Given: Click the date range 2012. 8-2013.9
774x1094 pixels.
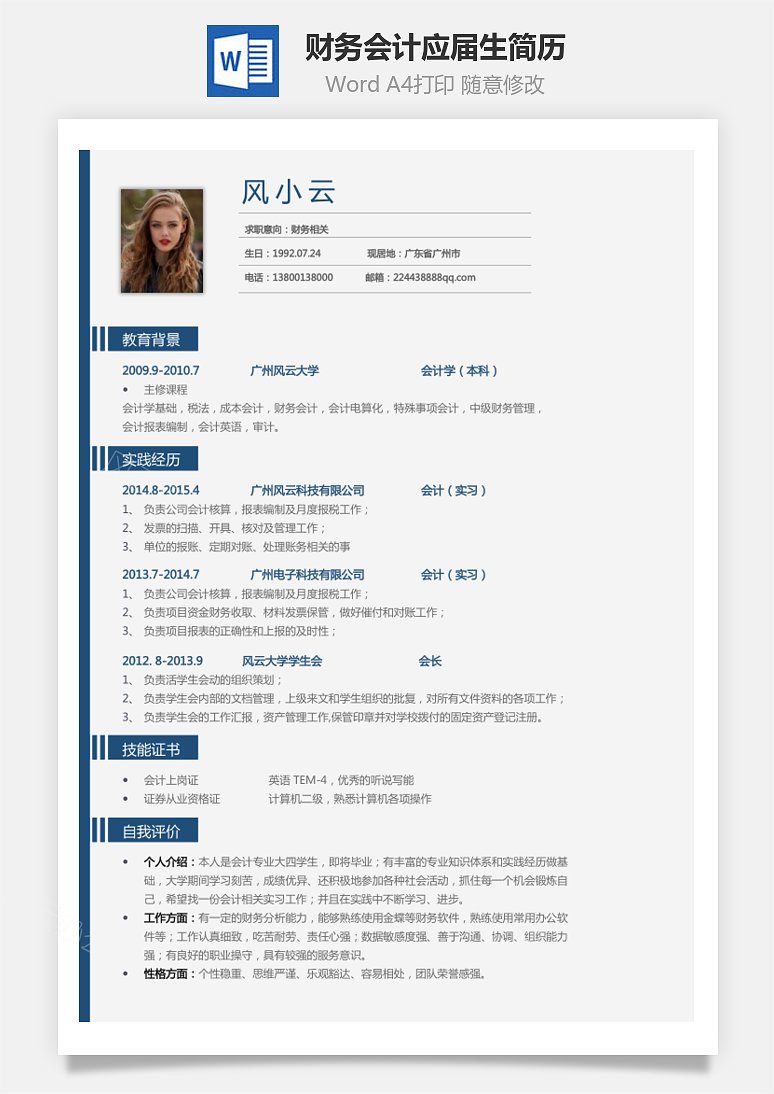Looking at the screenshot, I should click(x=163, y=661).
